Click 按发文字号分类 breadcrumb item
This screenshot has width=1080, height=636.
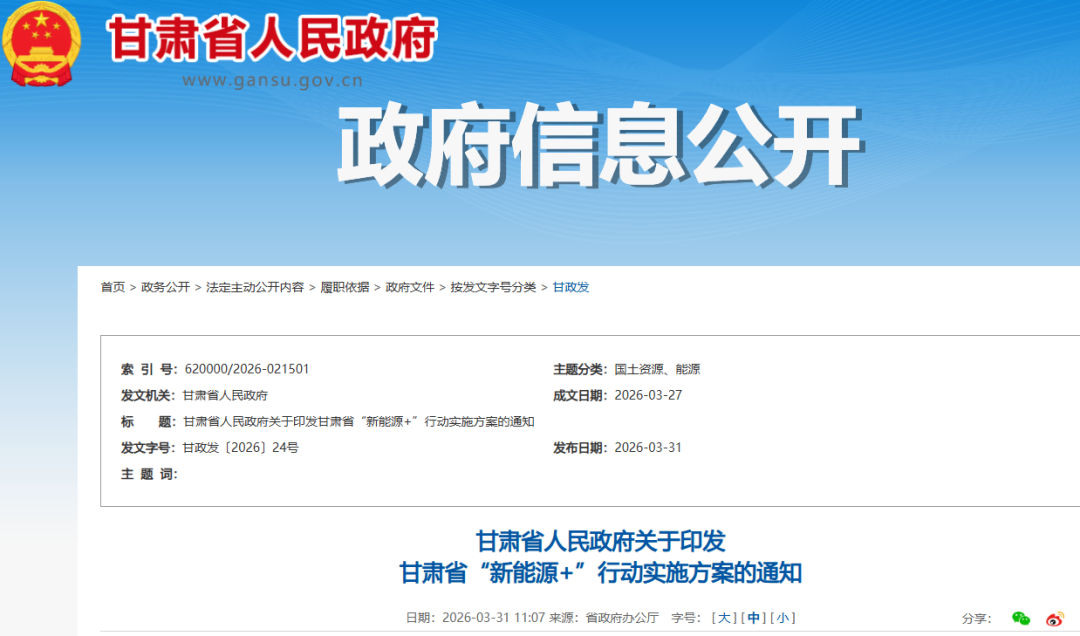click(x=493, y=287)
